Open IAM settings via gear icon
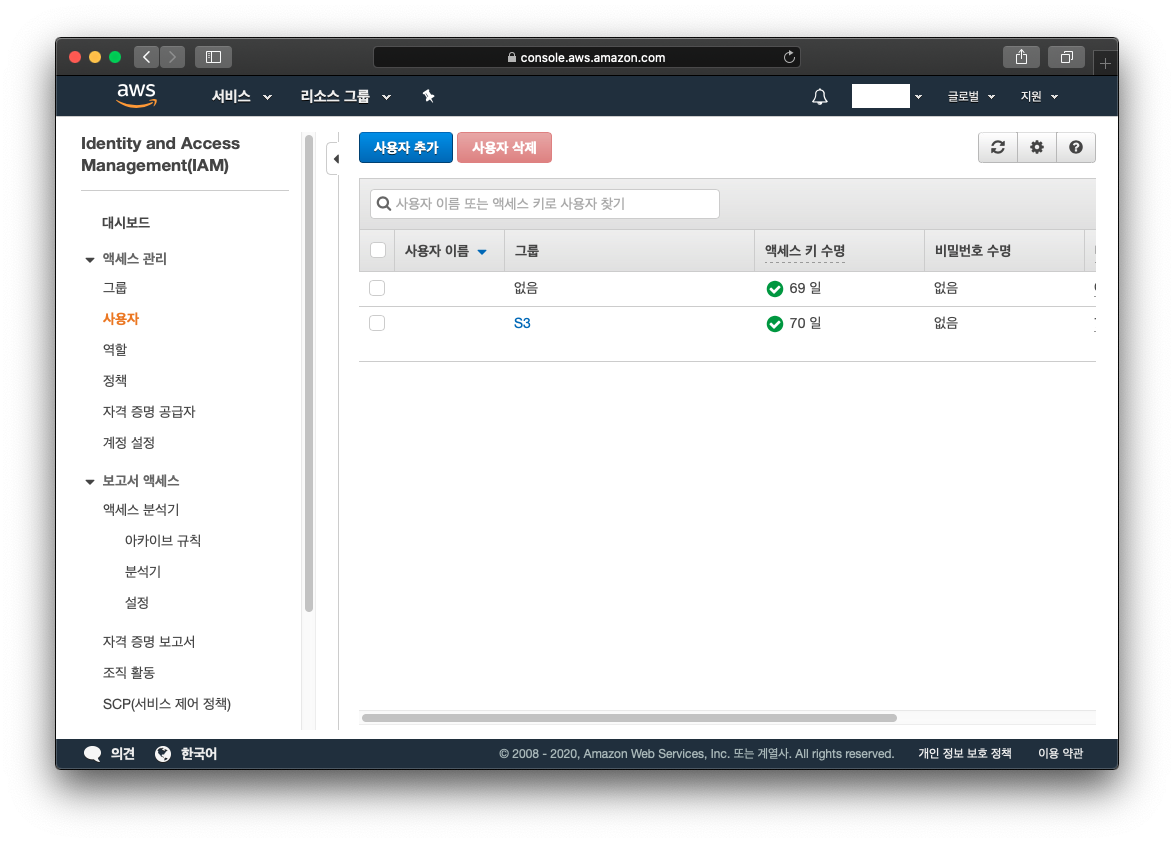Screen dimensions: 1174x843 tap(1036, 147)
